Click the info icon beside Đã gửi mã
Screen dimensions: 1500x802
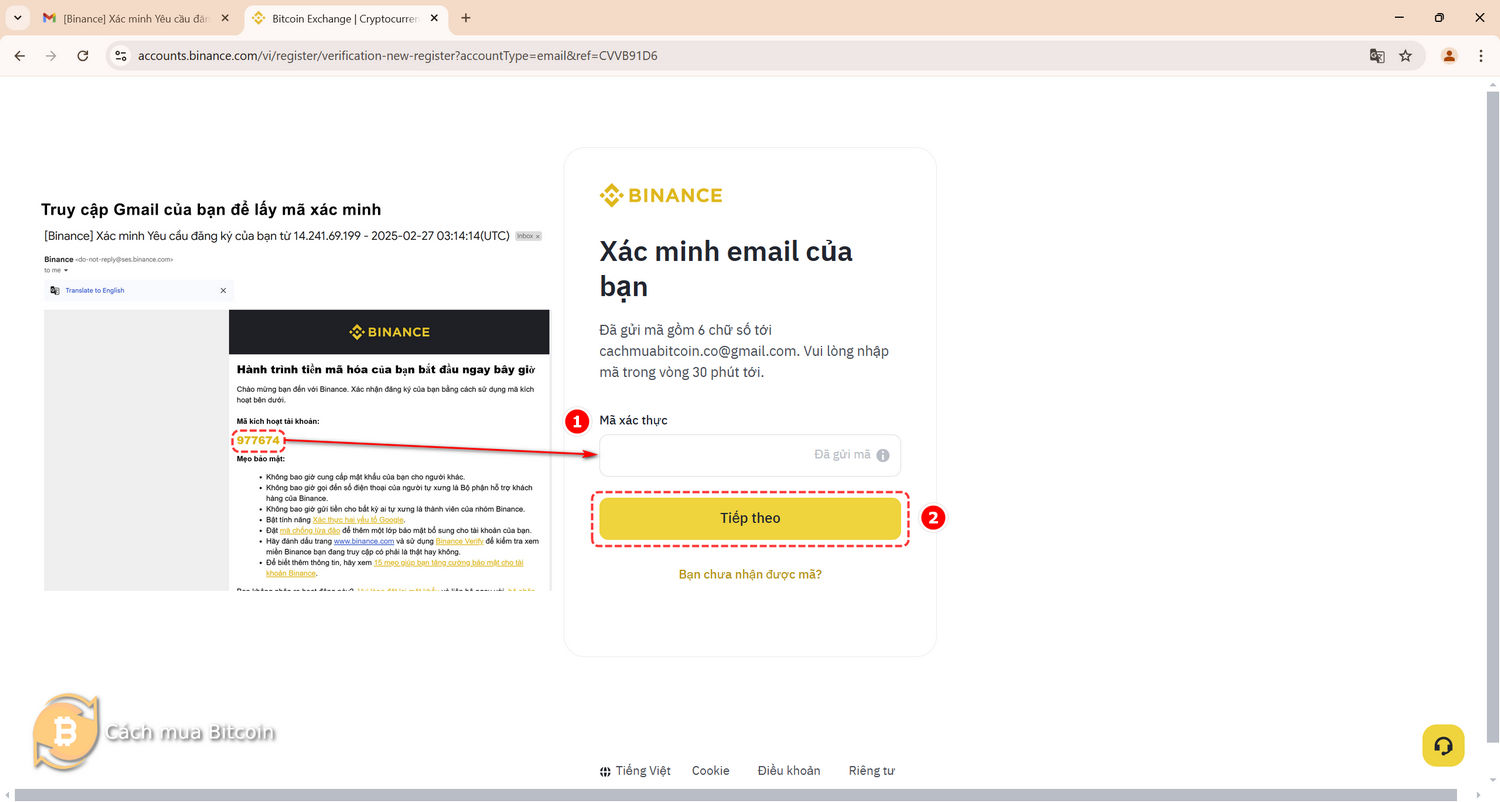883,455
